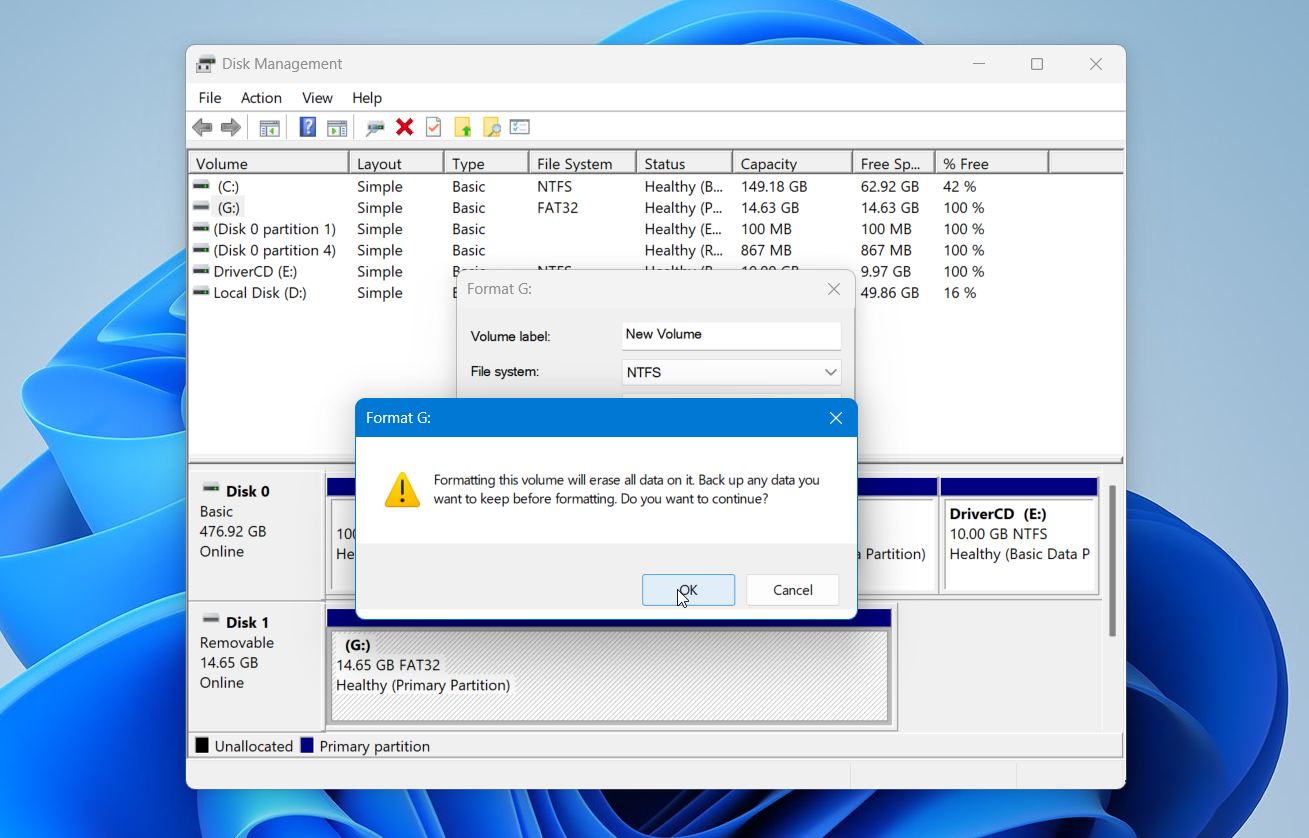Screen dimensions: 1309x838
Task: Click the disk icon next to Disk 0
Action: pyautogui.click(x=211, y=488)
